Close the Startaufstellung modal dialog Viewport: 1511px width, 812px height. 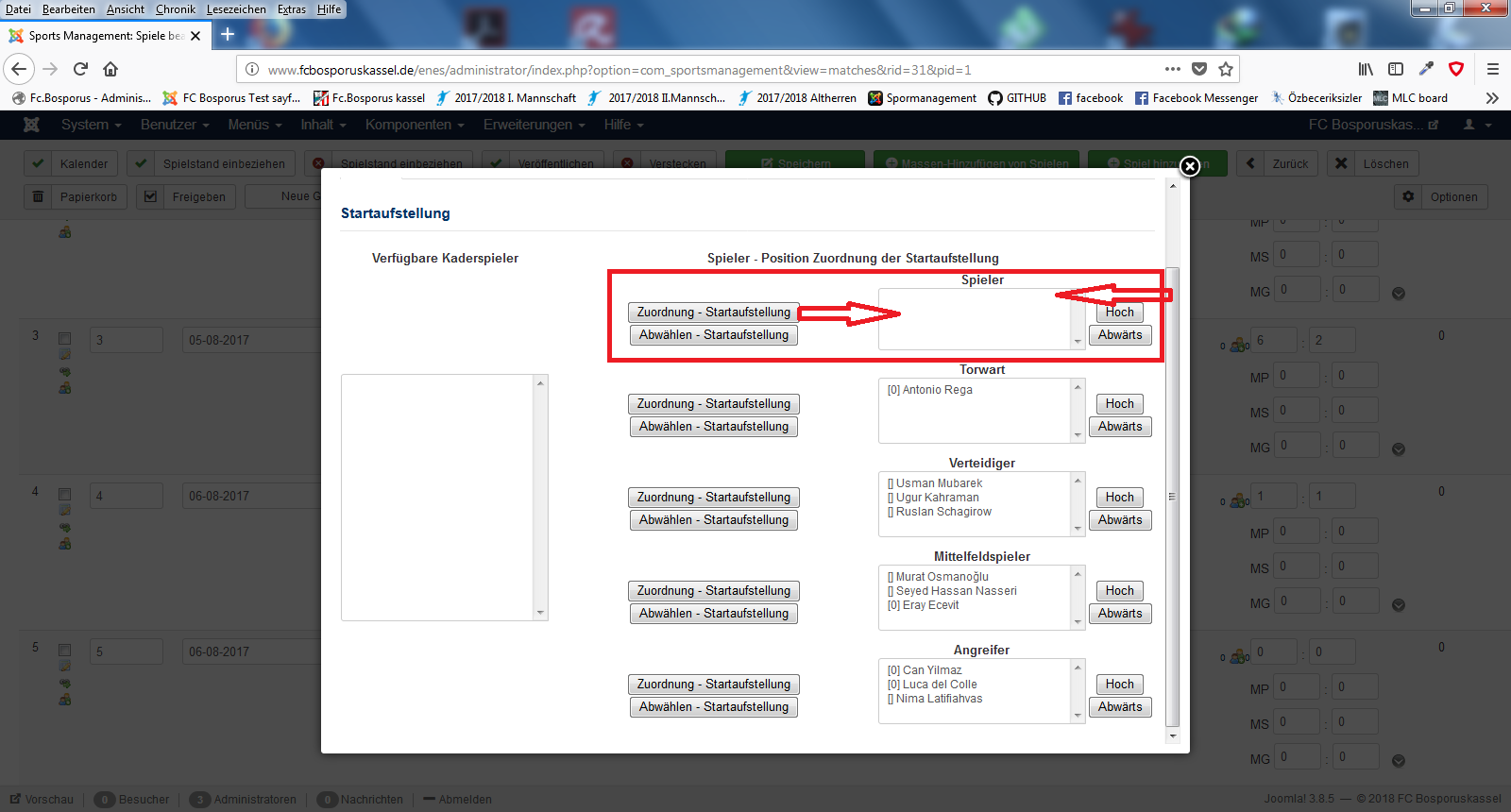pyautogui.click(x=1190, y=166)
